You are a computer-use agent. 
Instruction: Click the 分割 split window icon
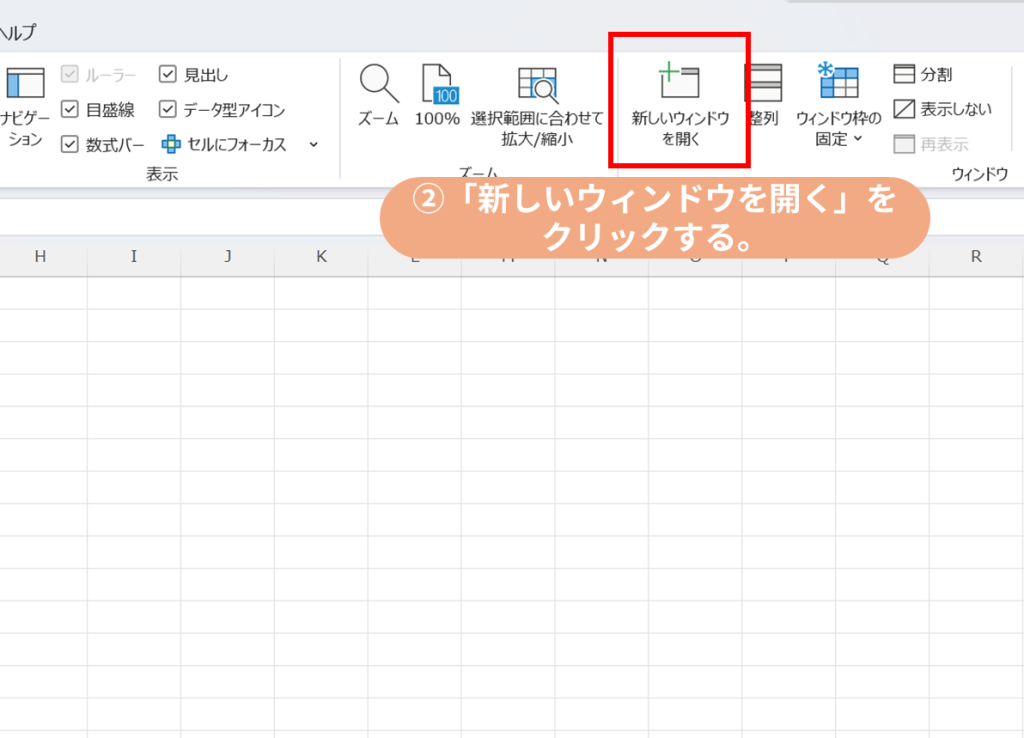(x=904, y=75)
